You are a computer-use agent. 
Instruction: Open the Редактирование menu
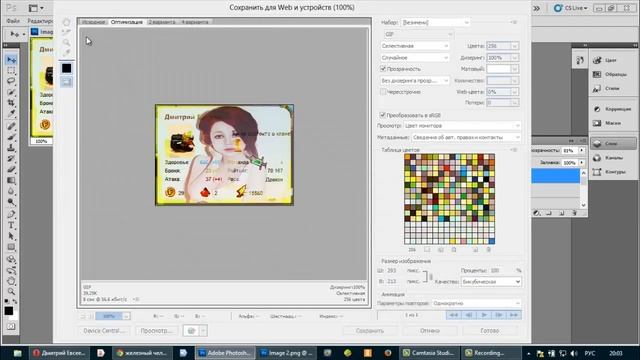(40, 20)
